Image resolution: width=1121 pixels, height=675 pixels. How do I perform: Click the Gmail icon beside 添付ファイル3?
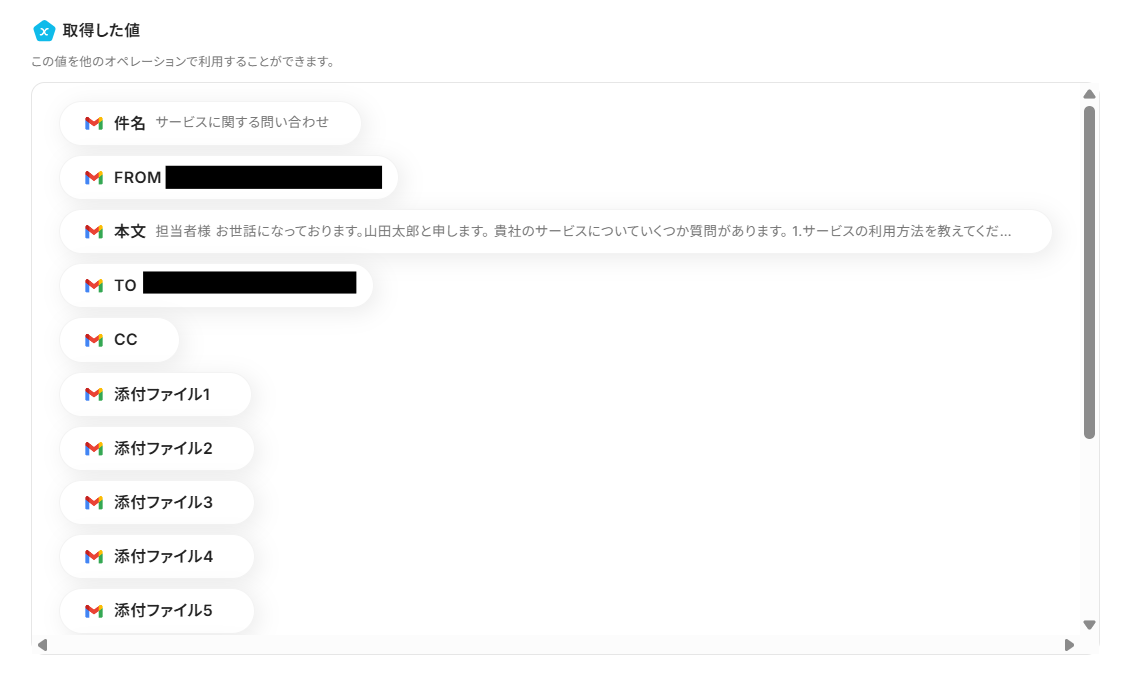pos(94,503)
